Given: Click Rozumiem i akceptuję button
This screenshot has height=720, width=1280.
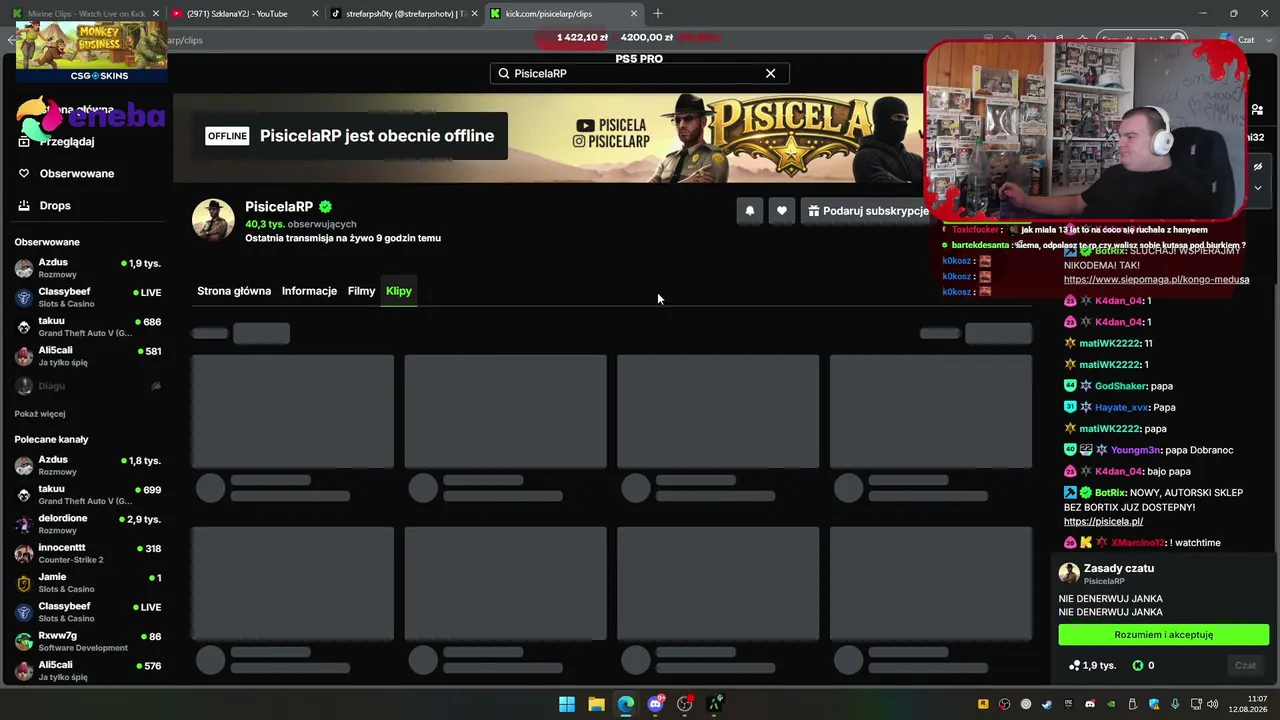Looking at the screenshot, I should (x=1164, y=635).
